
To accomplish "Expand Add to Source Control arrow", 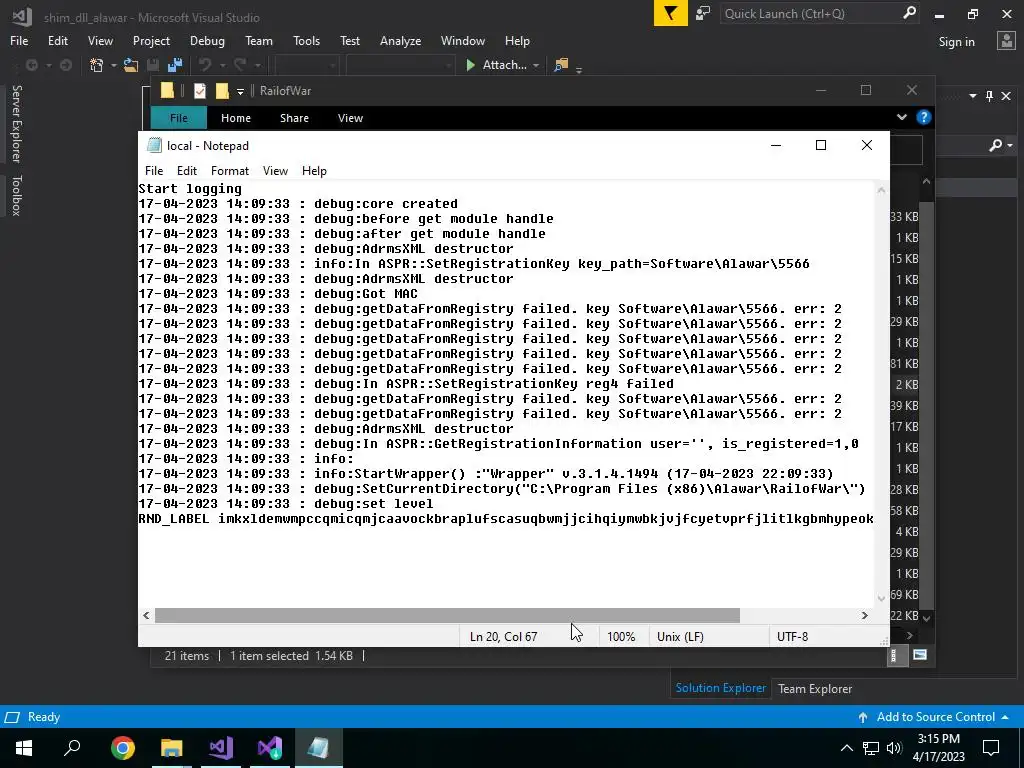I will (x=1005, y=717).
